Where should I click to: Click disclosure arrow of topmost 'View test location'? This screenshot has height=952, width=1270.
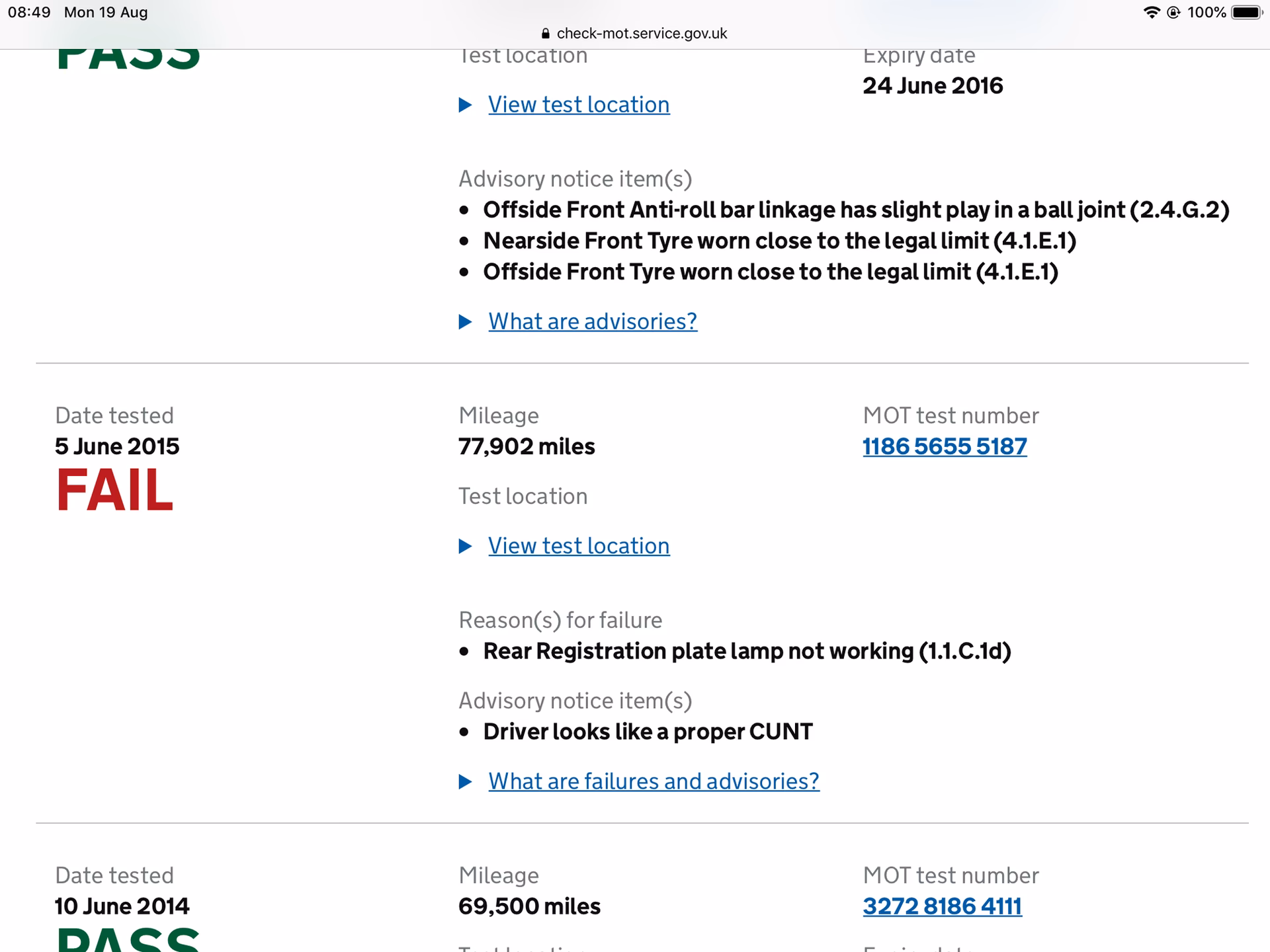[x=466, y=105]
